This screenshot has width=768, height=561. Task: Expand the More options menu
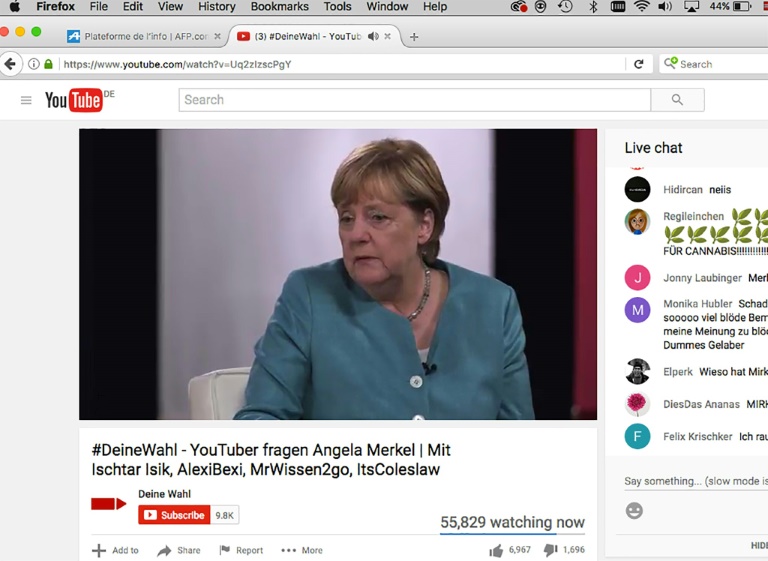[x=302, y=550]
